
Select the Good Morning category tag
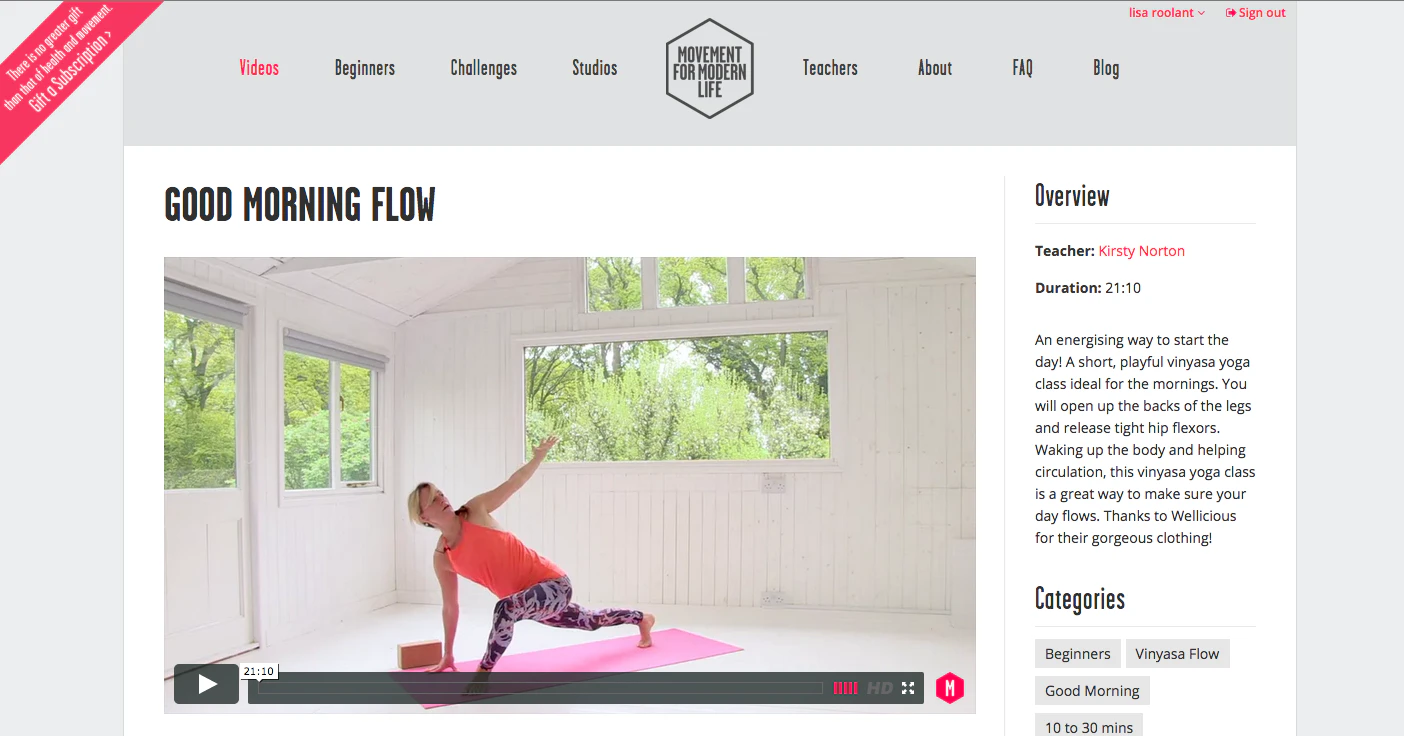coord(1092,691)
